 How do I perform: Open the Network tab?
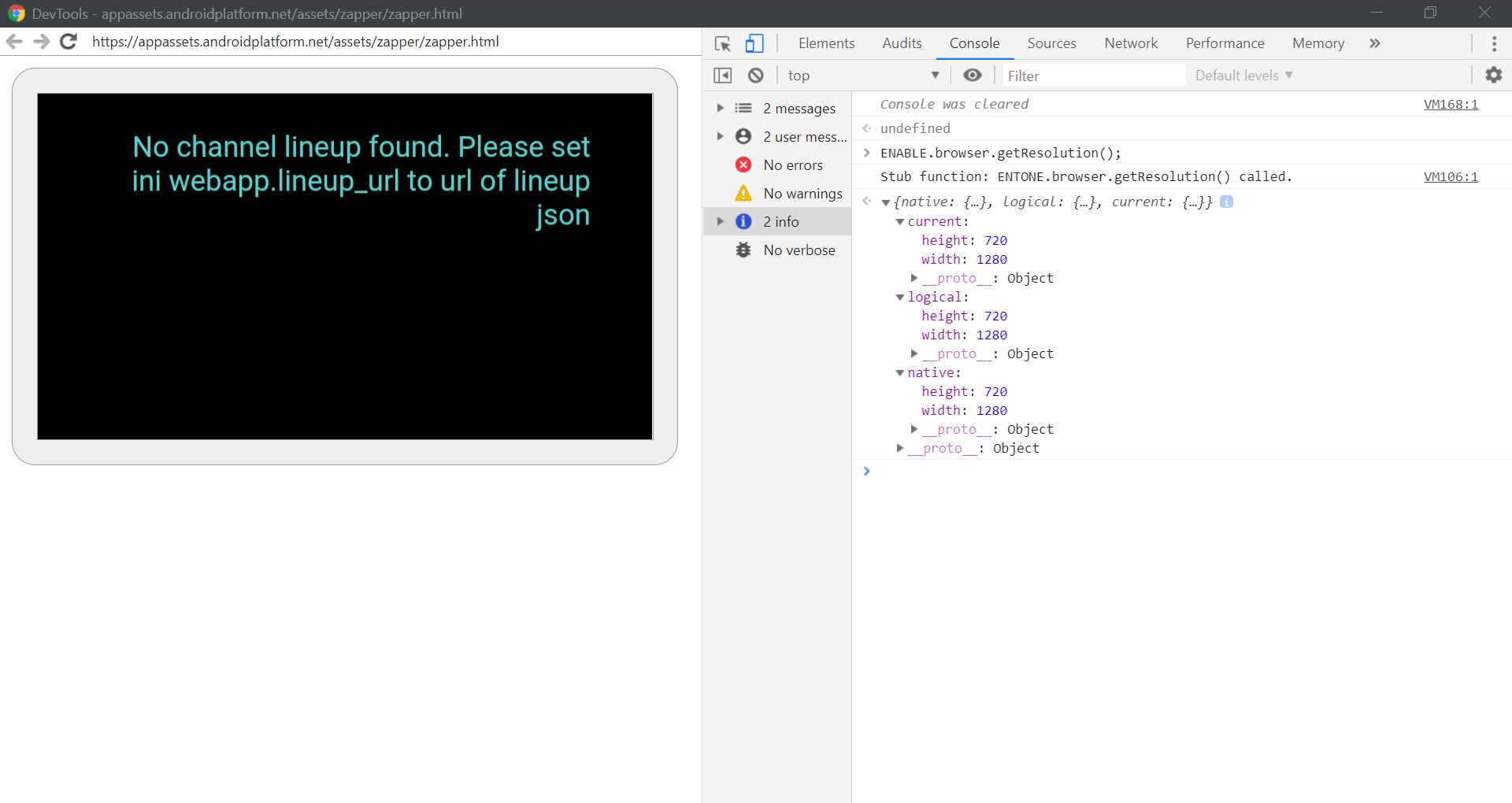(x=1131, y=43)
